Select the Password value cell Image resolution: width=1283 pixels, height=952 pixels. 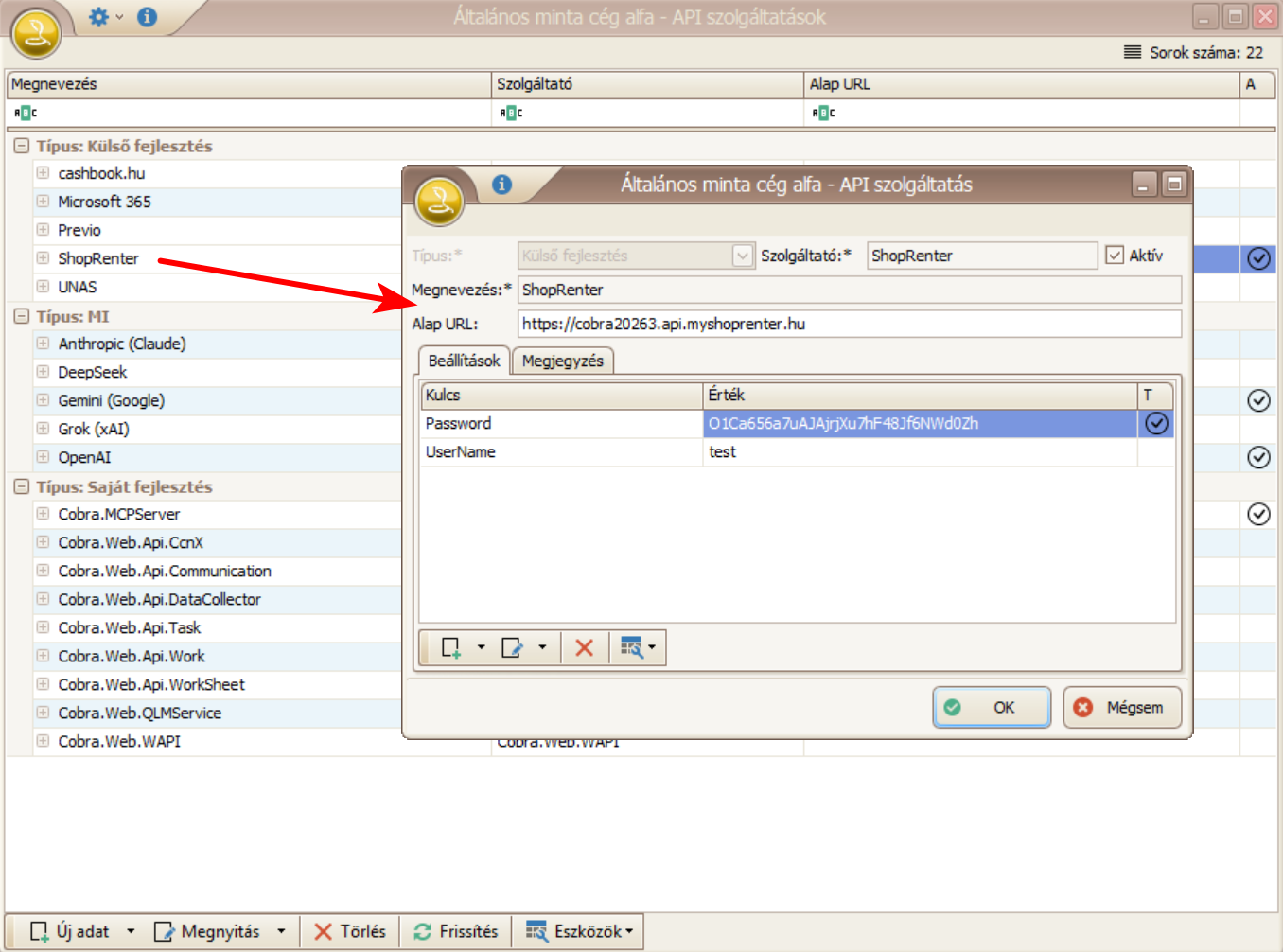921,423
